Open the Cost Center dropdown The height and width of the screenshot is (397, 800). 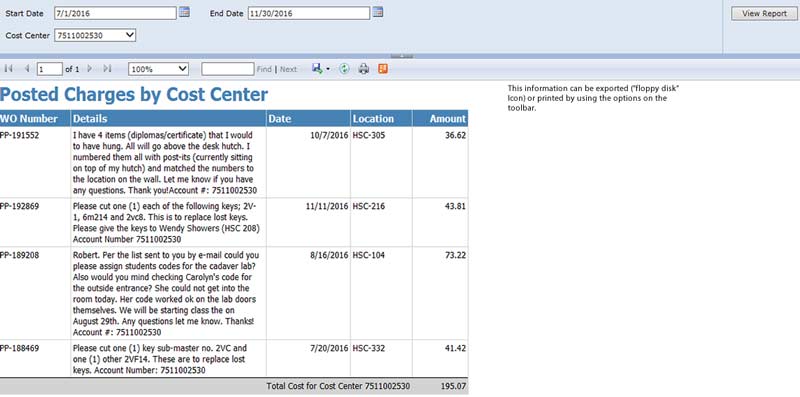95,35
